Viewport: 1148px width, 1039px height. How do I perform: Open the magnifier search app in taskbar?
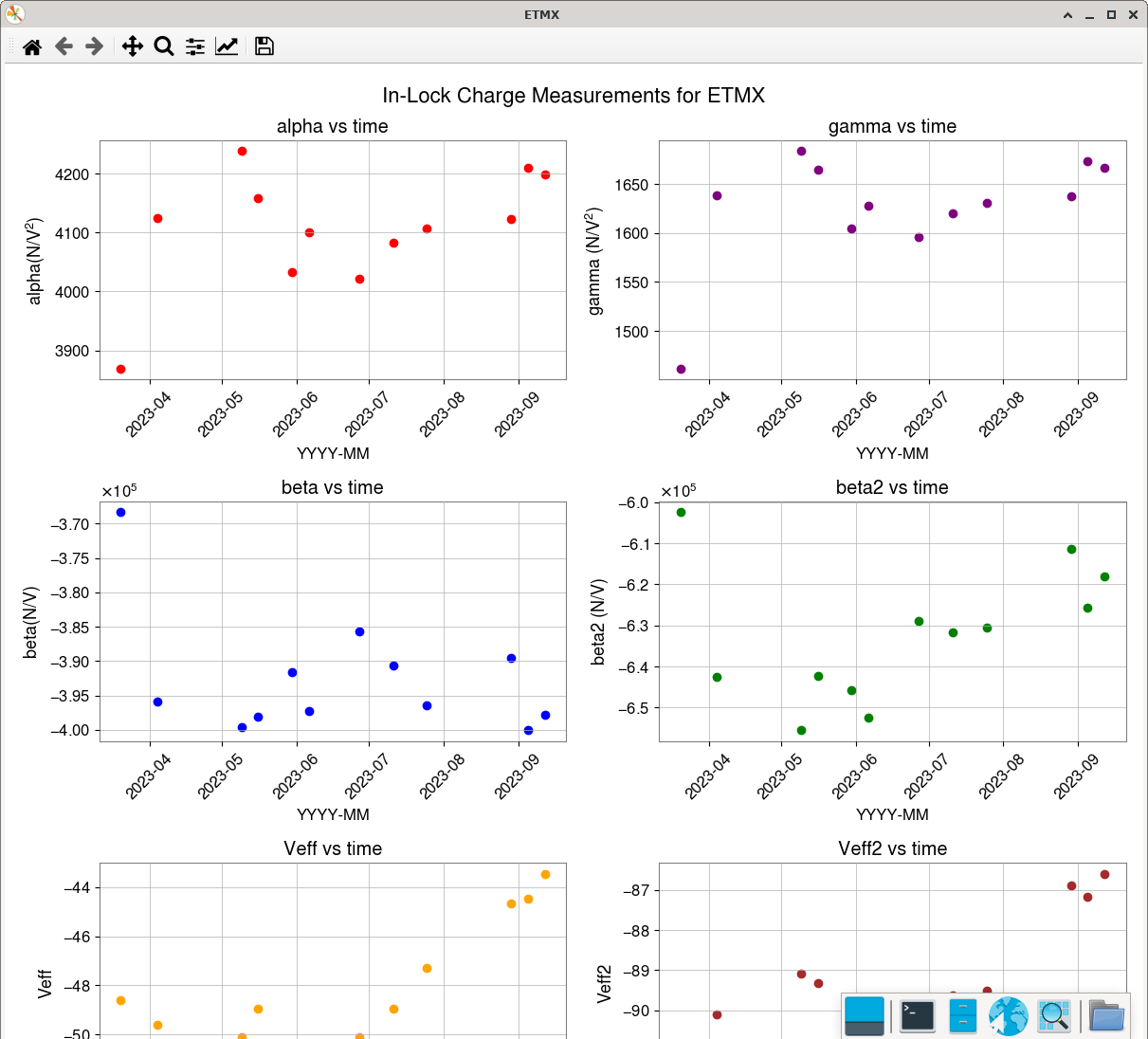[x=1054, y=1016]
